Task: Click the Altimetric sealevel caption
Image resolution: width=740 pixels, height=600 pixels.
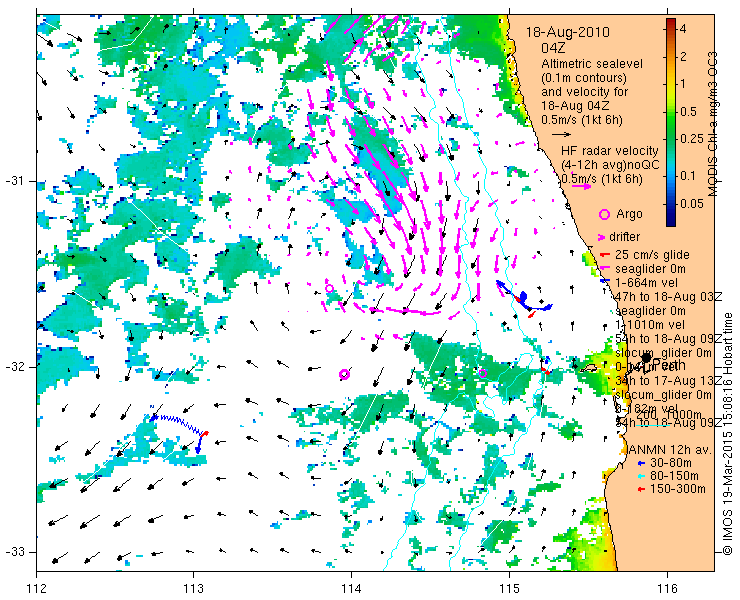Action: pyautogui.click(x=592, y=63)
